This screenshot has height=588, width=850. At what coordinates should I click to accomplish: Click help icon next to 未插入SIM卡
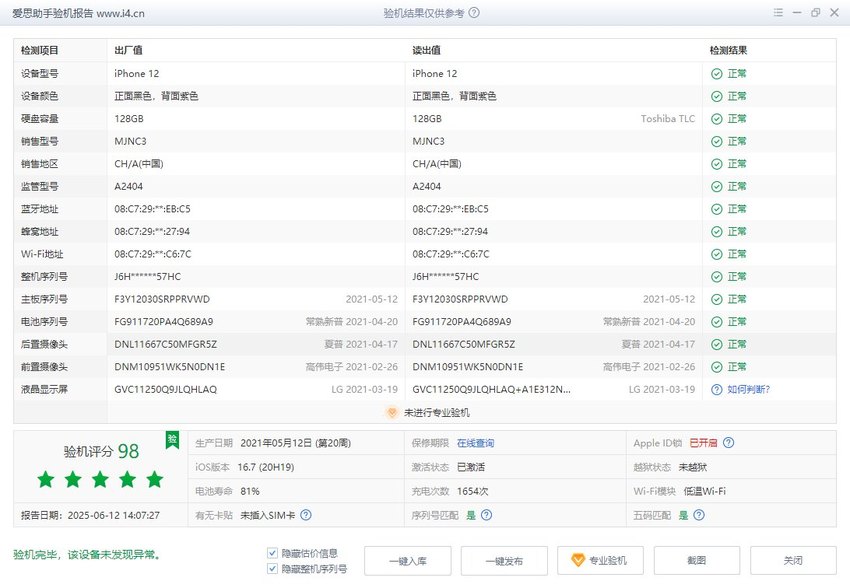pyautogui.click(x=306, y=515)
